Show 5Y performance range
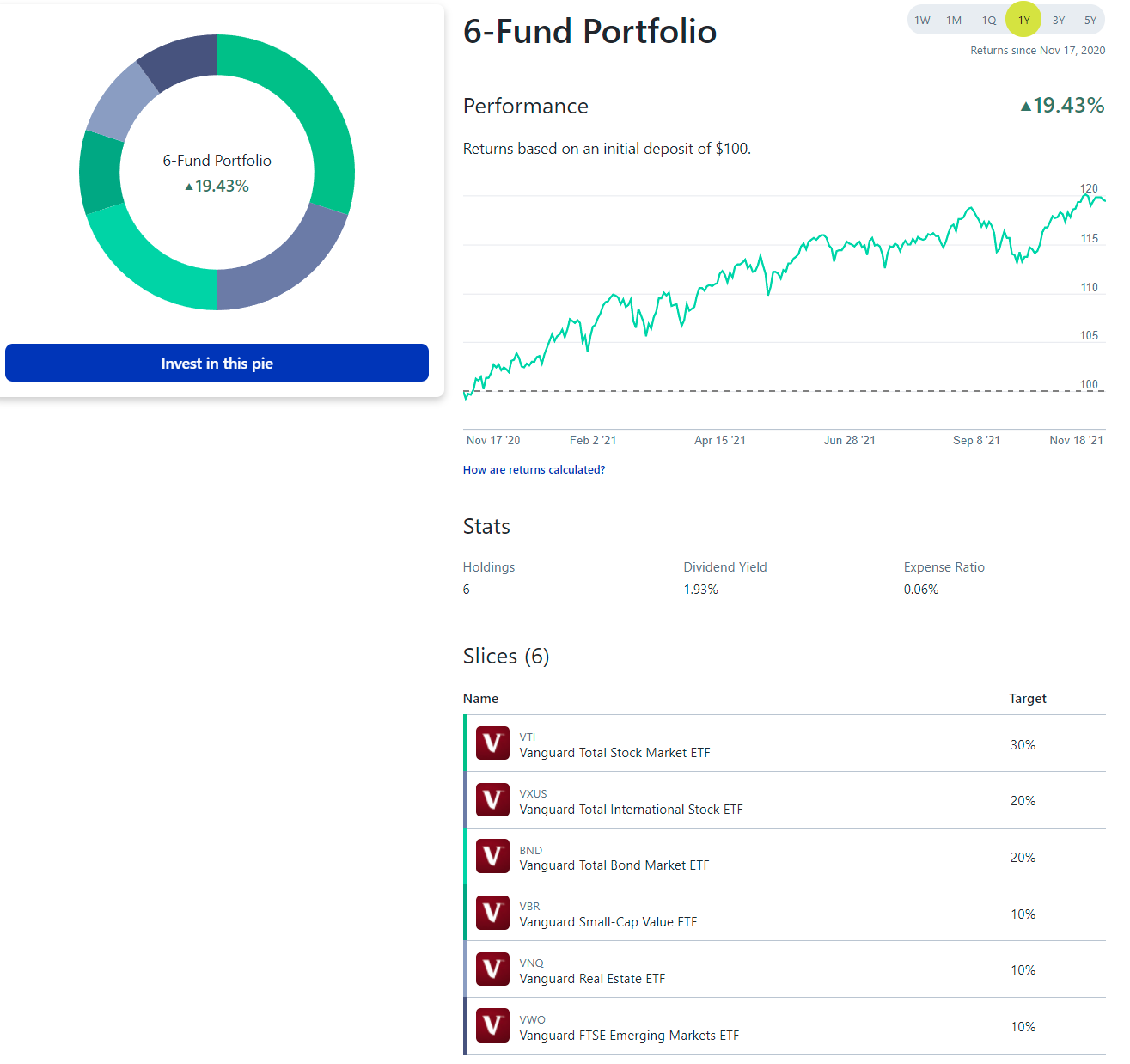The width and height of the screenshot is (1130, 1064). pyautogui.click(x=1090, y=20)
